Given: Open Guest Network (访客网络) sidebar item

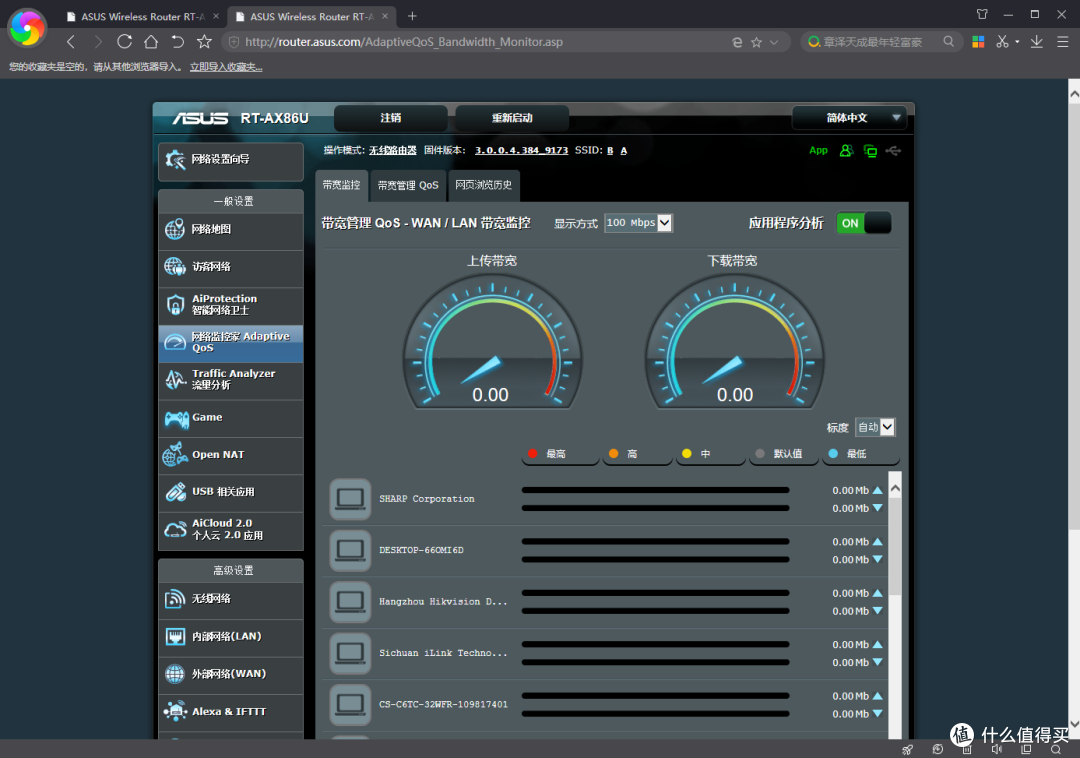Looking at the screenshot, I should pos(231,266).
